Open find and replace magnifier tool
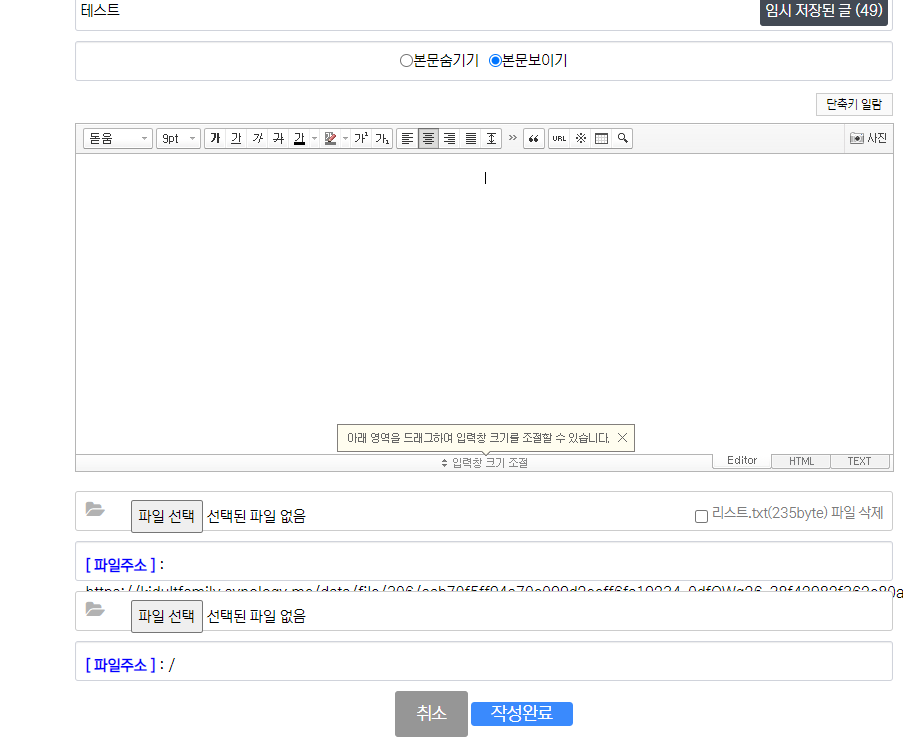 [622, 139]
